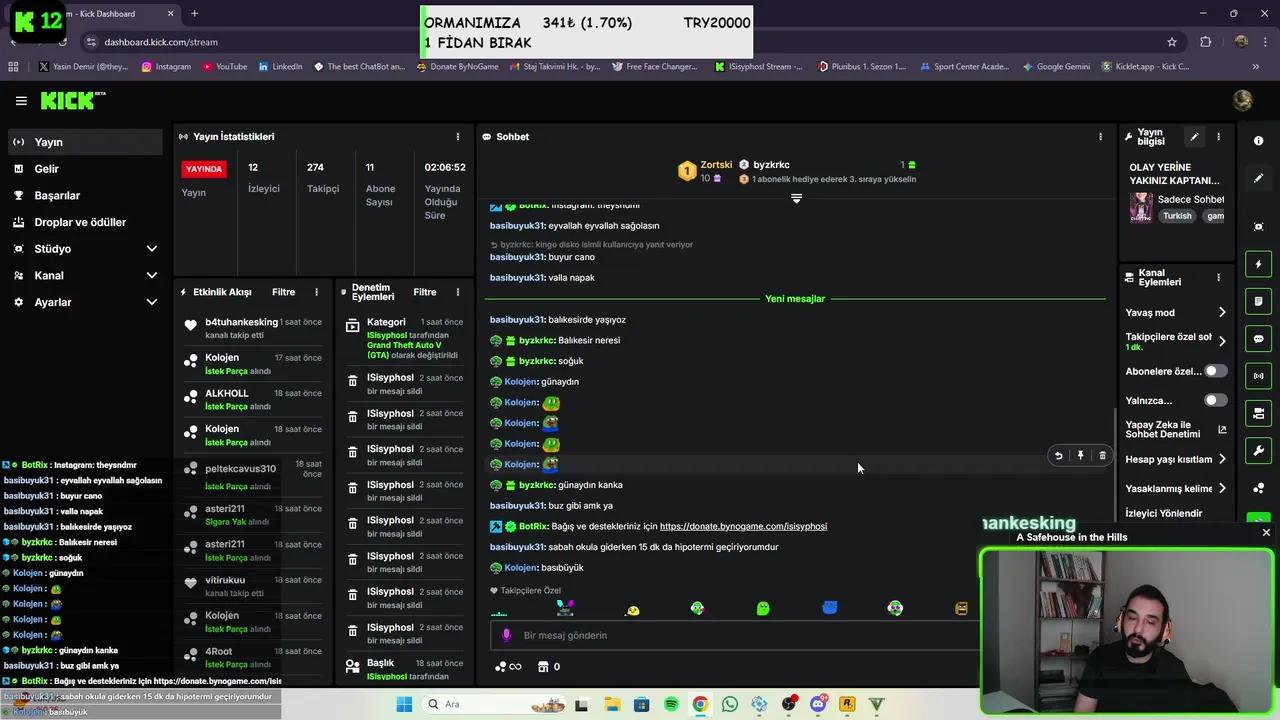
Task: Open Yayın page in sidebar
Action: click(84, 142)
